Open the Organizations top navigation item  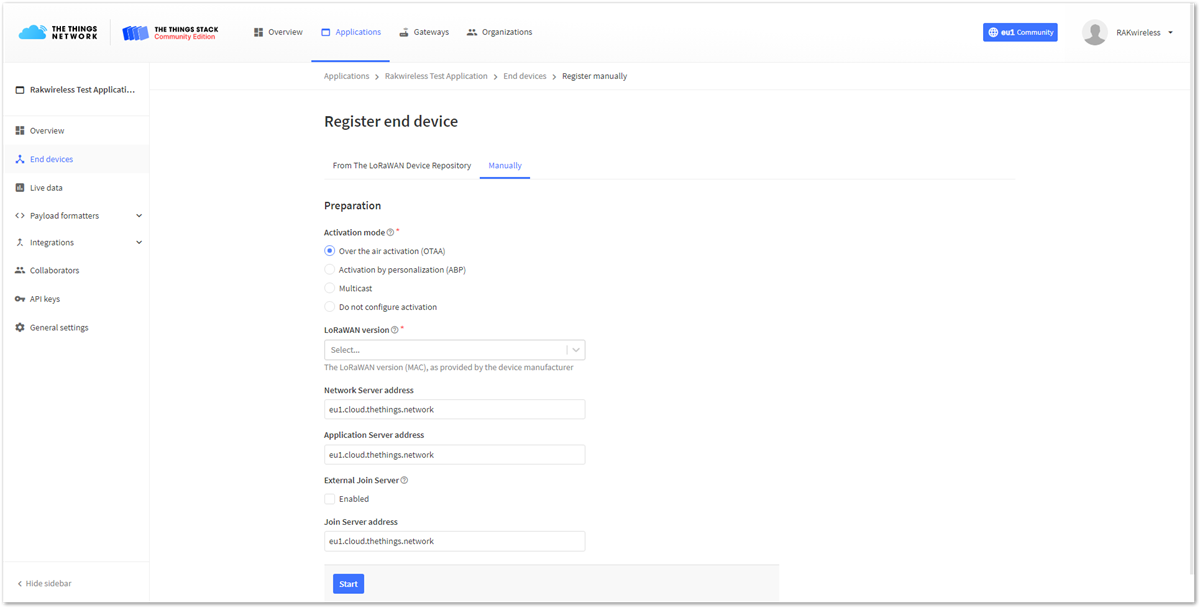click(500, 32)
